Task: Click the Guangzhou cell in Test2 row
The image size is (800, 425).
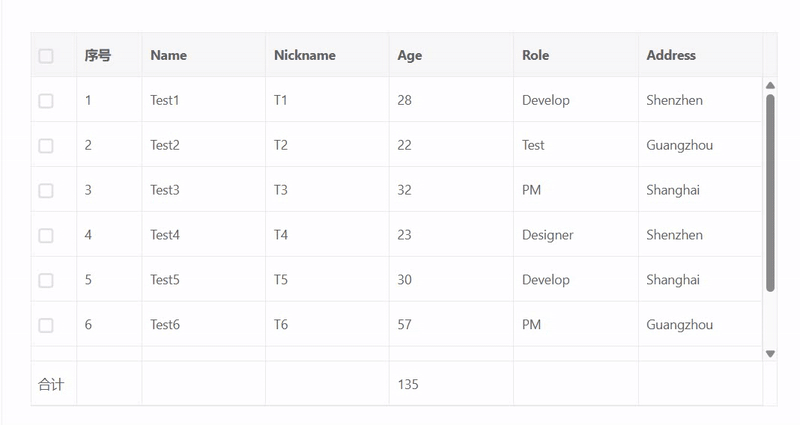Action: [x=680, y=146]
